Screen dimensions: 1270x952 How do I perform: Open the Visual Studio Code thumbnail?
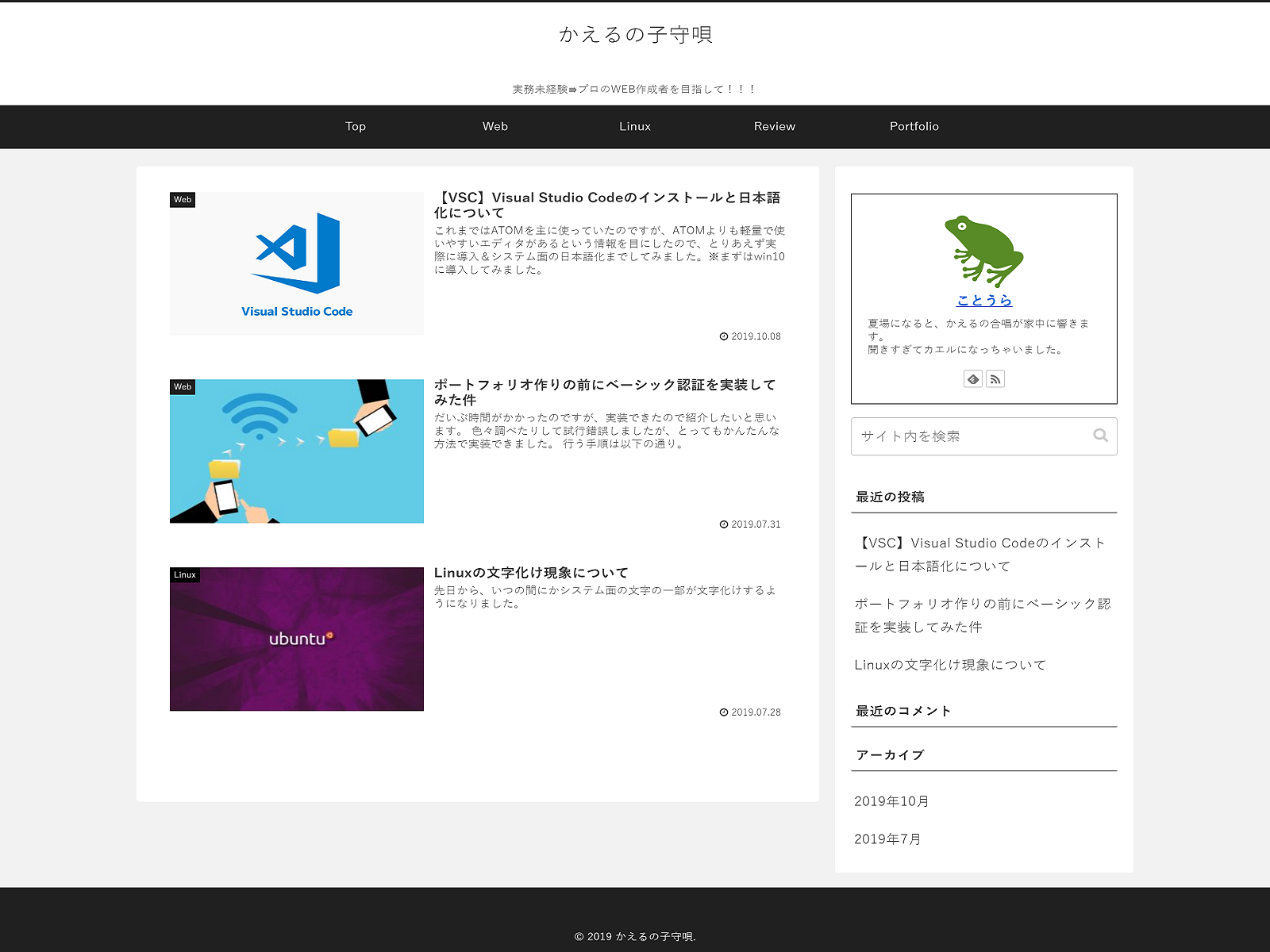coord(297,264)
